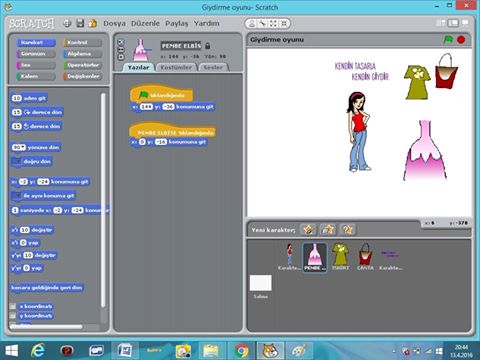Tick the y koordinatı reporter checkbox
The height and width of the screenshot is (360, 480).
click(x=13, y=316)
